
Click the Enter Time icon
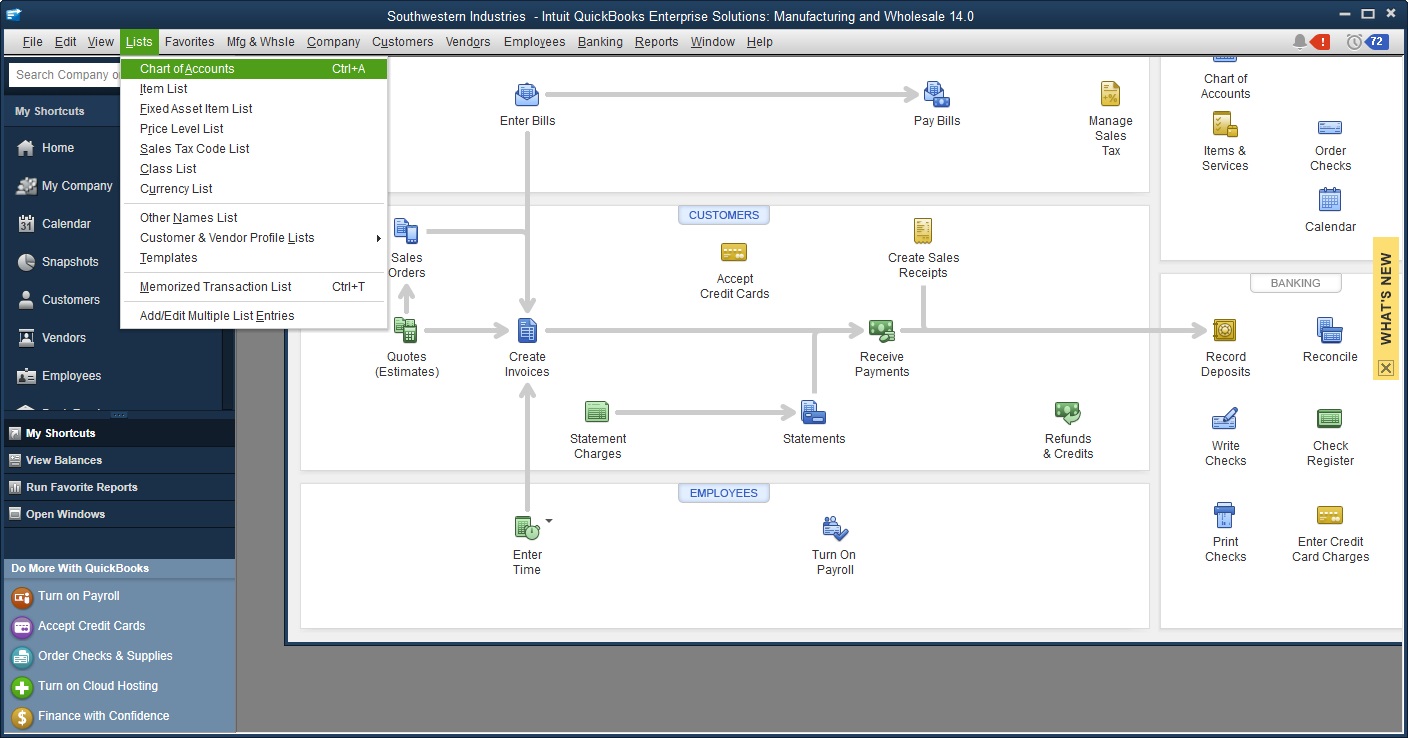point(526,527)
